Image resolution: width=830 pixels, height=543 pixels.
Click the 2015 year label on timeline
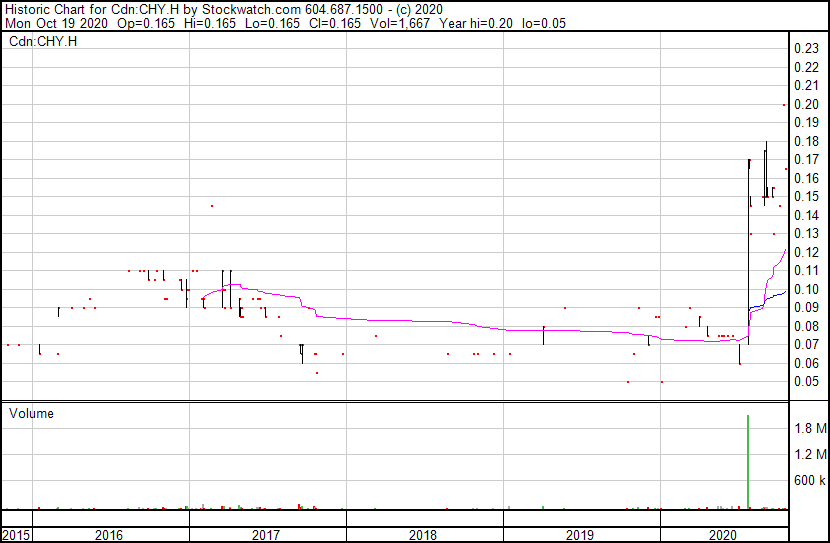click(x=16, y=535)
